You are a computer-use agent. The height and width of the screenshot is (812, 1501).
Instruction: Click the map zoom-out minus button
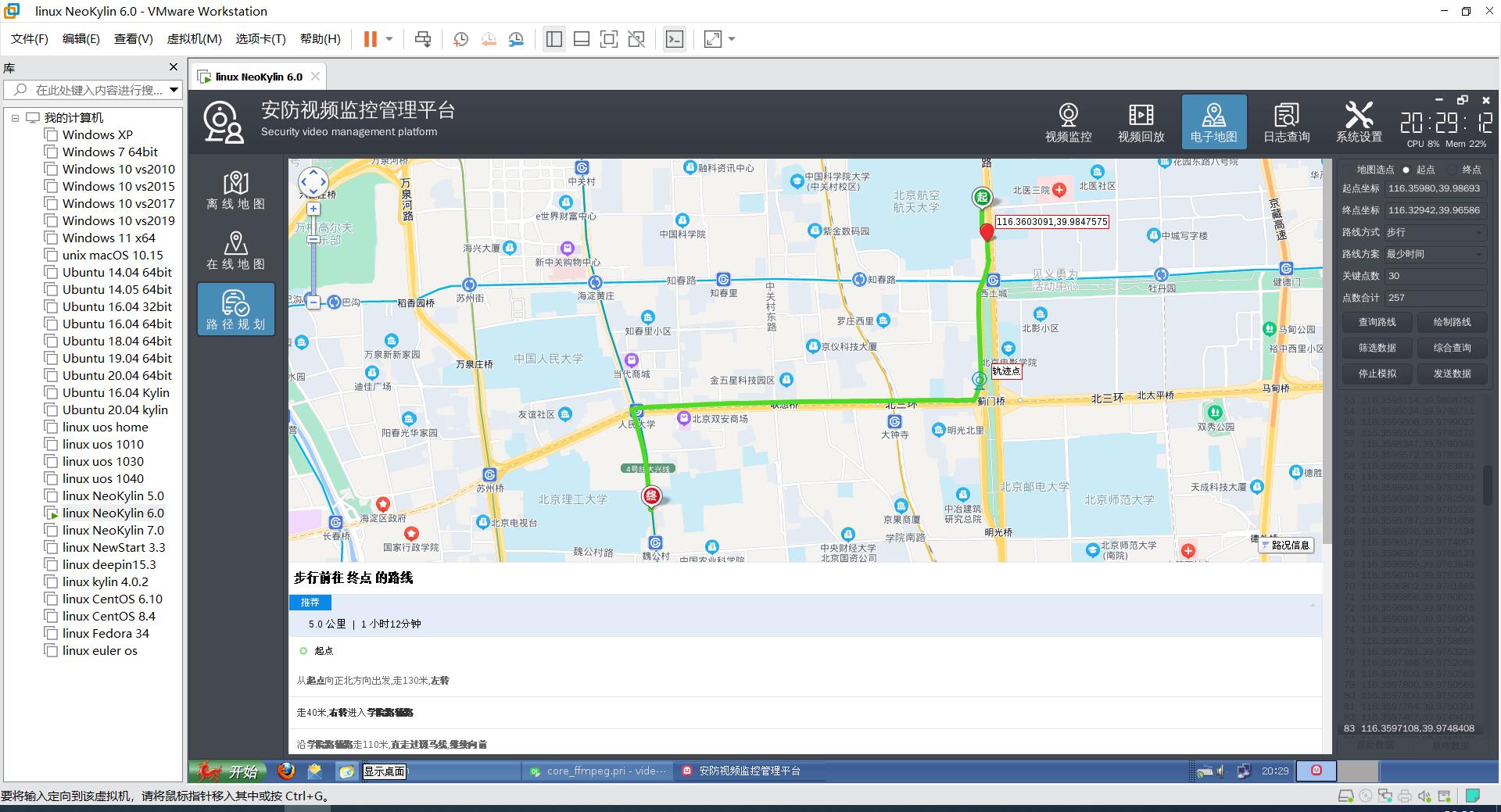pyautogui.click(x=313, y=302)
